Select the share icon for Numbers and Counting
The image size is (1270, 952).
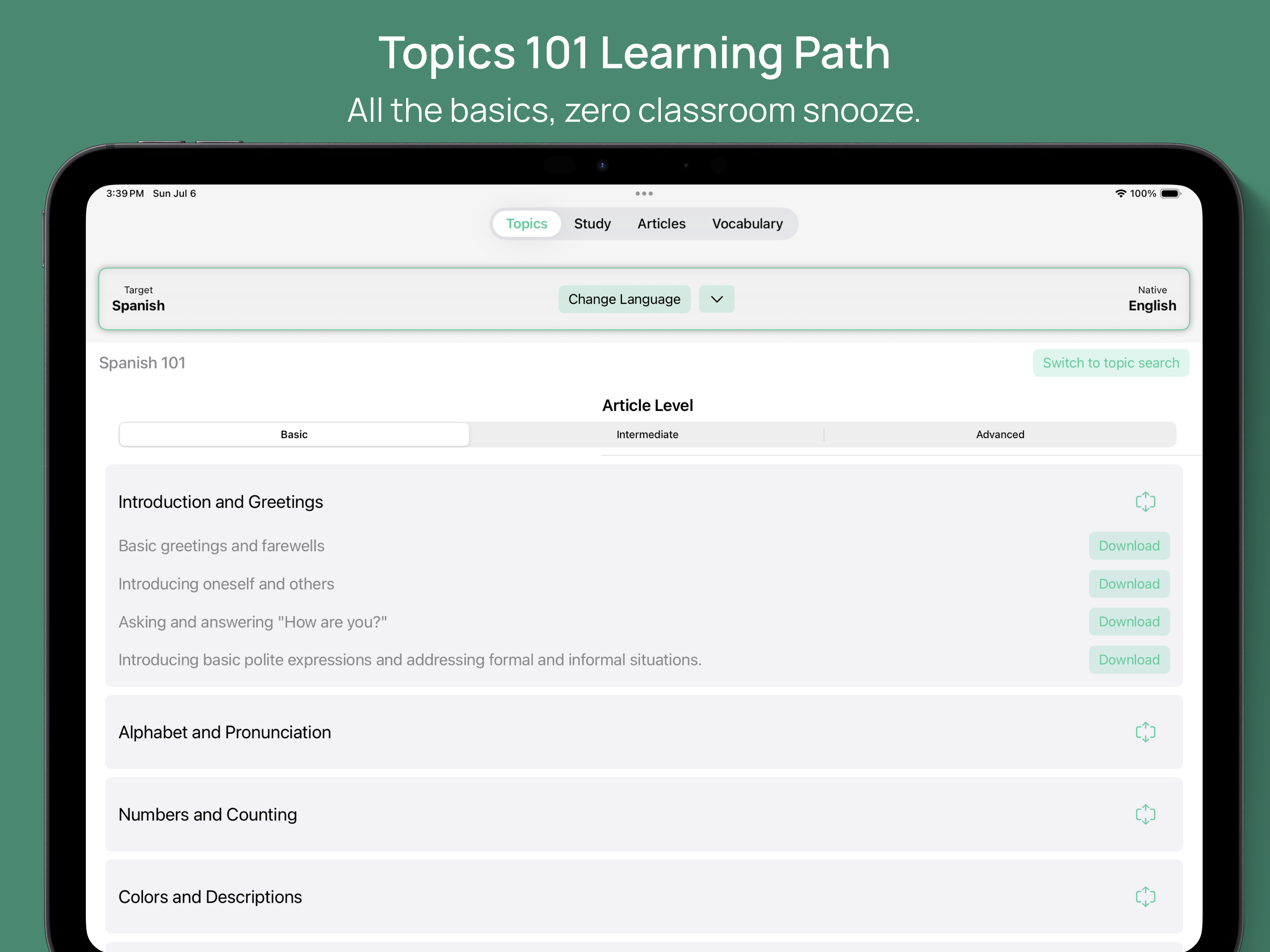(x=1146, y=814)
